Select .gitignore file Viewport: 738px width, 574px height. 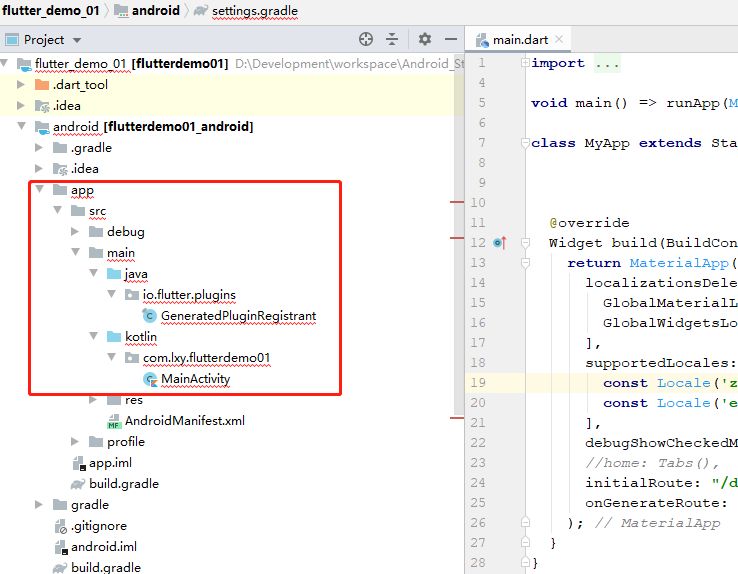pos(99,526)
